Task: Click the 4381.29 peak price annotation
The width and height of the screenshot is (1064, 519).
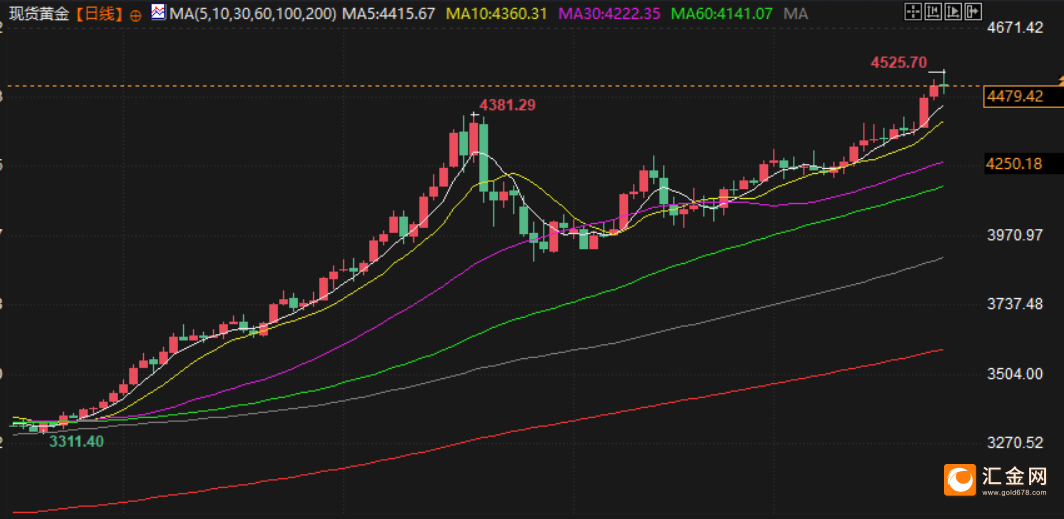Action: pyautogui.click(x=508, y=105)
